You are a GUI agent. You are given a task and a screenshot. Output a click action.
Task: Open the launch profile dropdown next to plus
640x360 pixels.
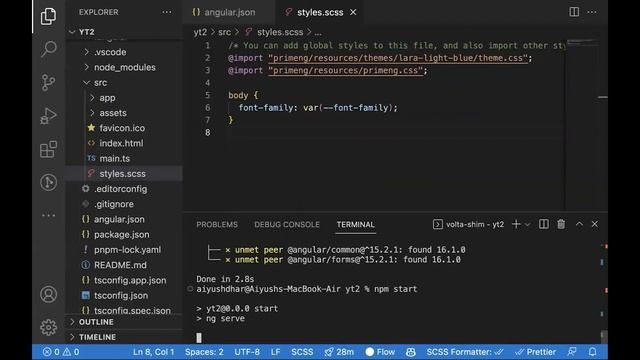pyautogui.click(x=527, y=224)
